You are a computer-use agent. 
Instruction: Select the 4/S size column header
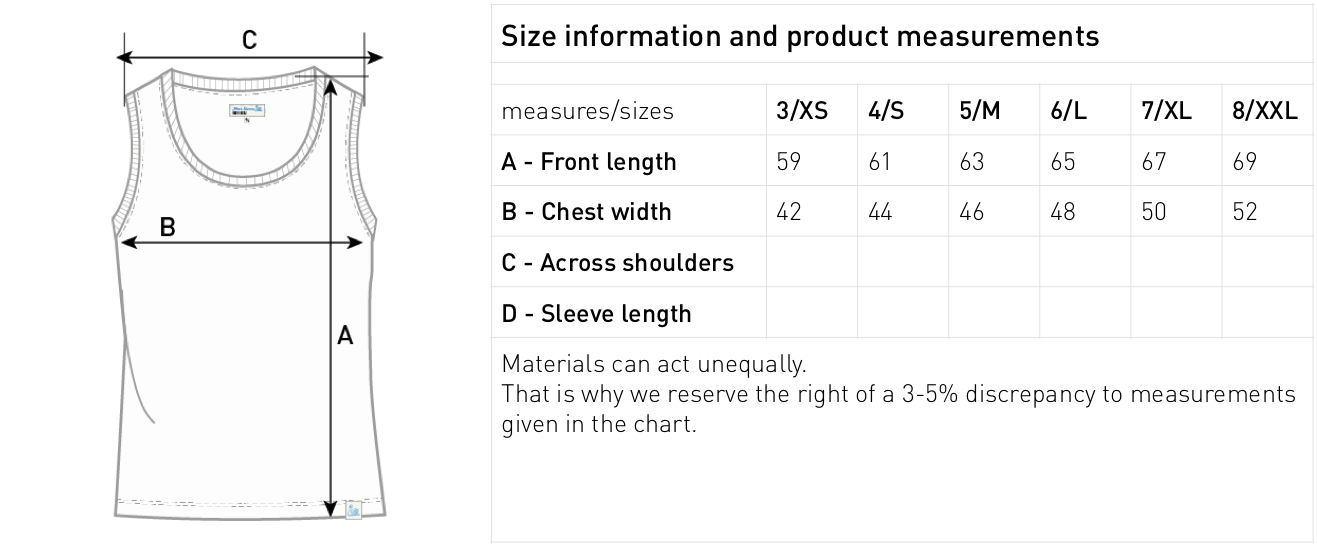(x=886, y=111)
